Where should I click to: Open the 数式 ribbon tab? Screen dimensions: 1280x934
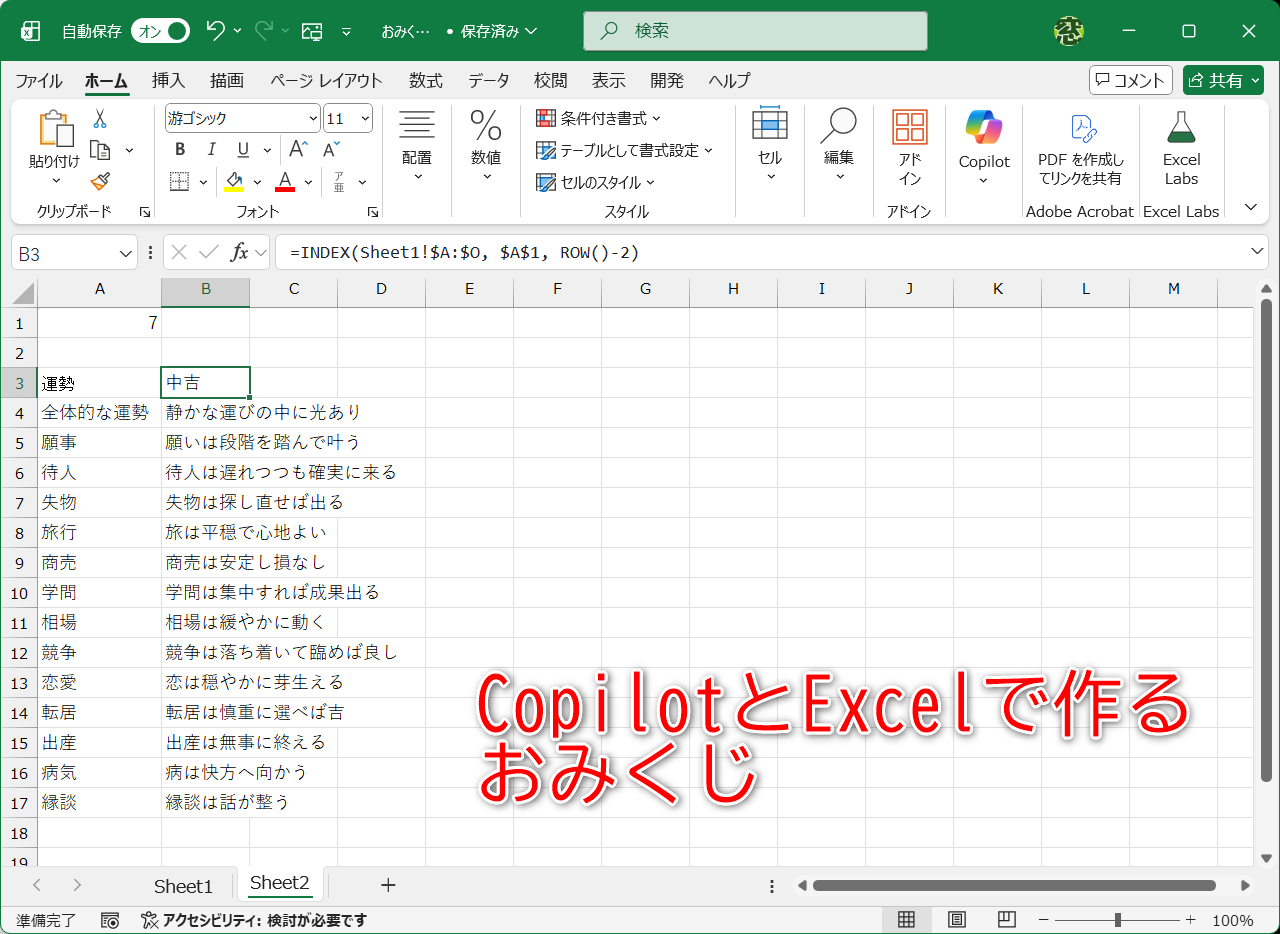[425, 81]
